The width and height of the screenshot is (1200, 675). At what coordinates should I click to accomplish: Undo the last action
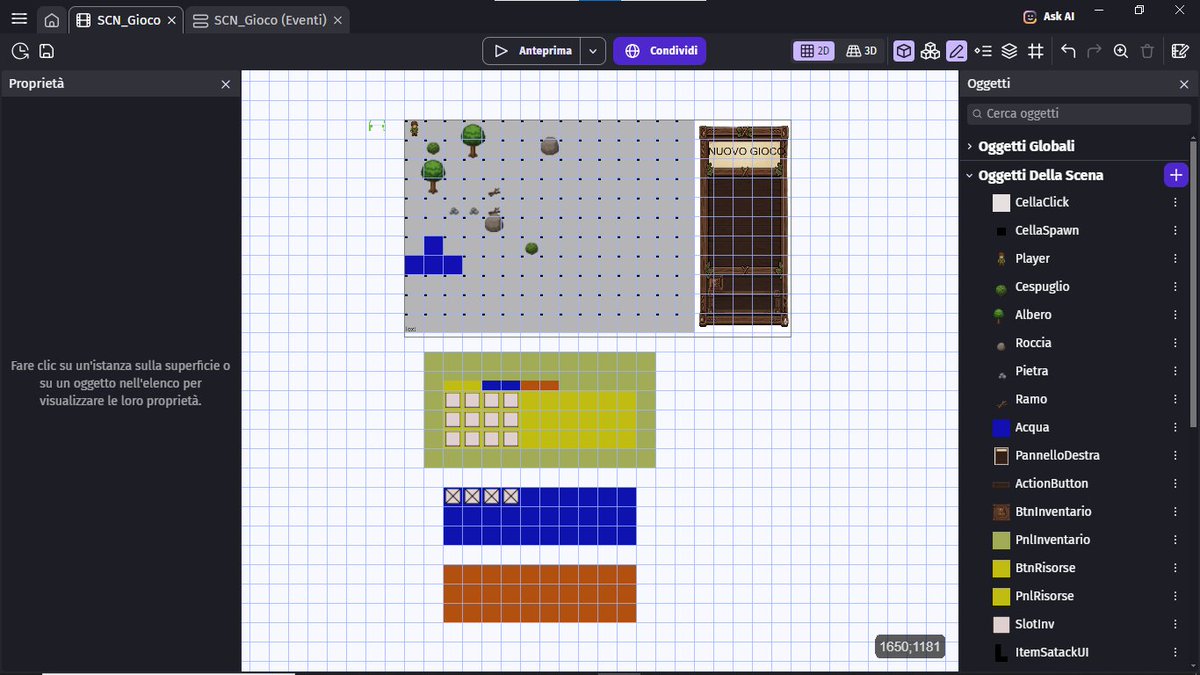tap(1068, 51)
